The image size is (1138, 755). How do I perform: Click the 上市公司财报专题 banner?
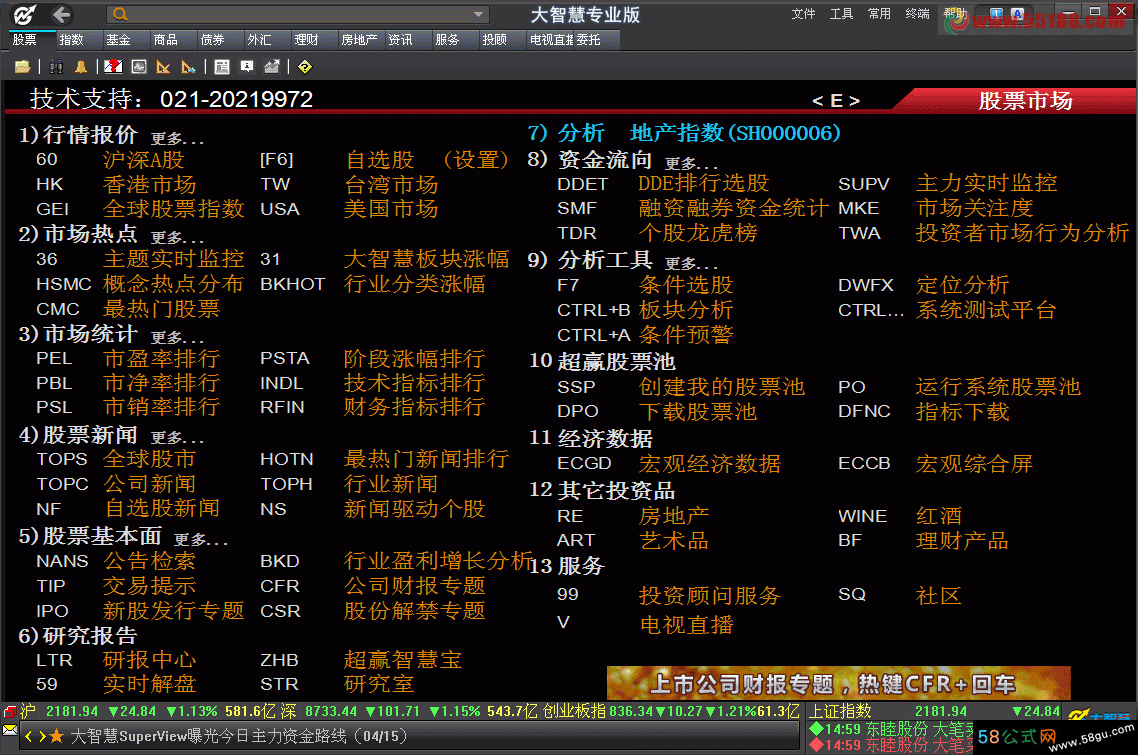click(x=838, y=683)
